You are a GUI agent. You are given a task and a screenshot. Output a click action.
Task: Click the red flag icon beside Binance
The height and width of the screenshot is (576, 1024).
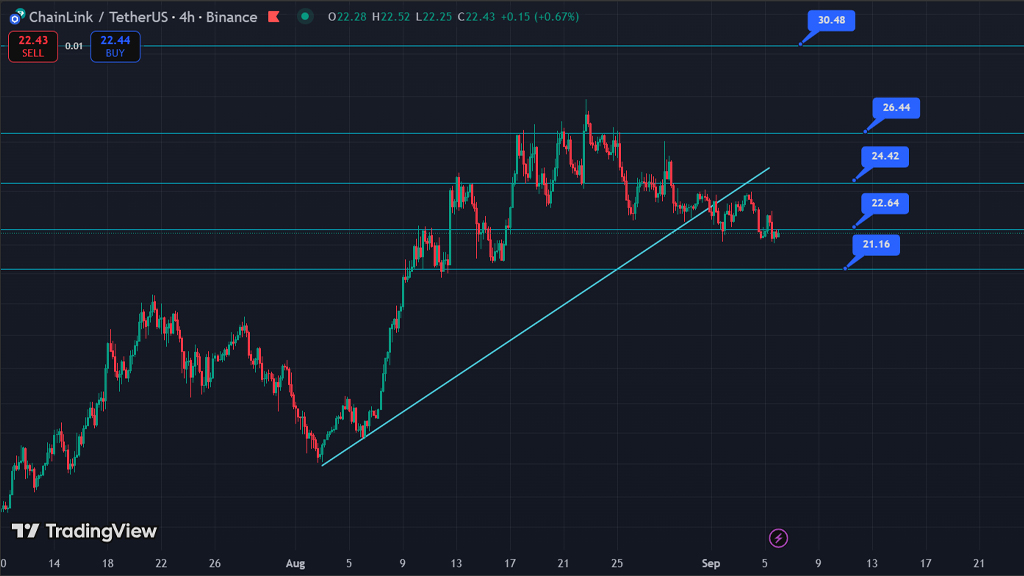click(x=273, y=17)
